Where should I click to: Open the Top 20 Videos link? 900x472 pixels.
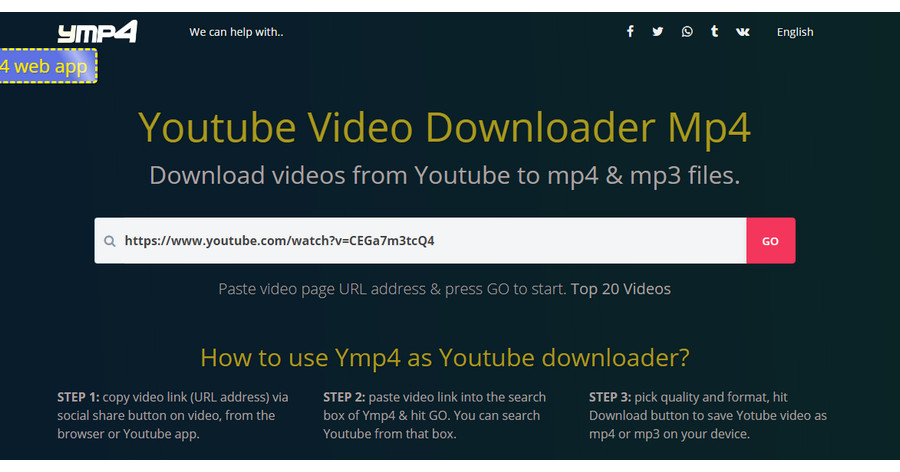point(620,289)
